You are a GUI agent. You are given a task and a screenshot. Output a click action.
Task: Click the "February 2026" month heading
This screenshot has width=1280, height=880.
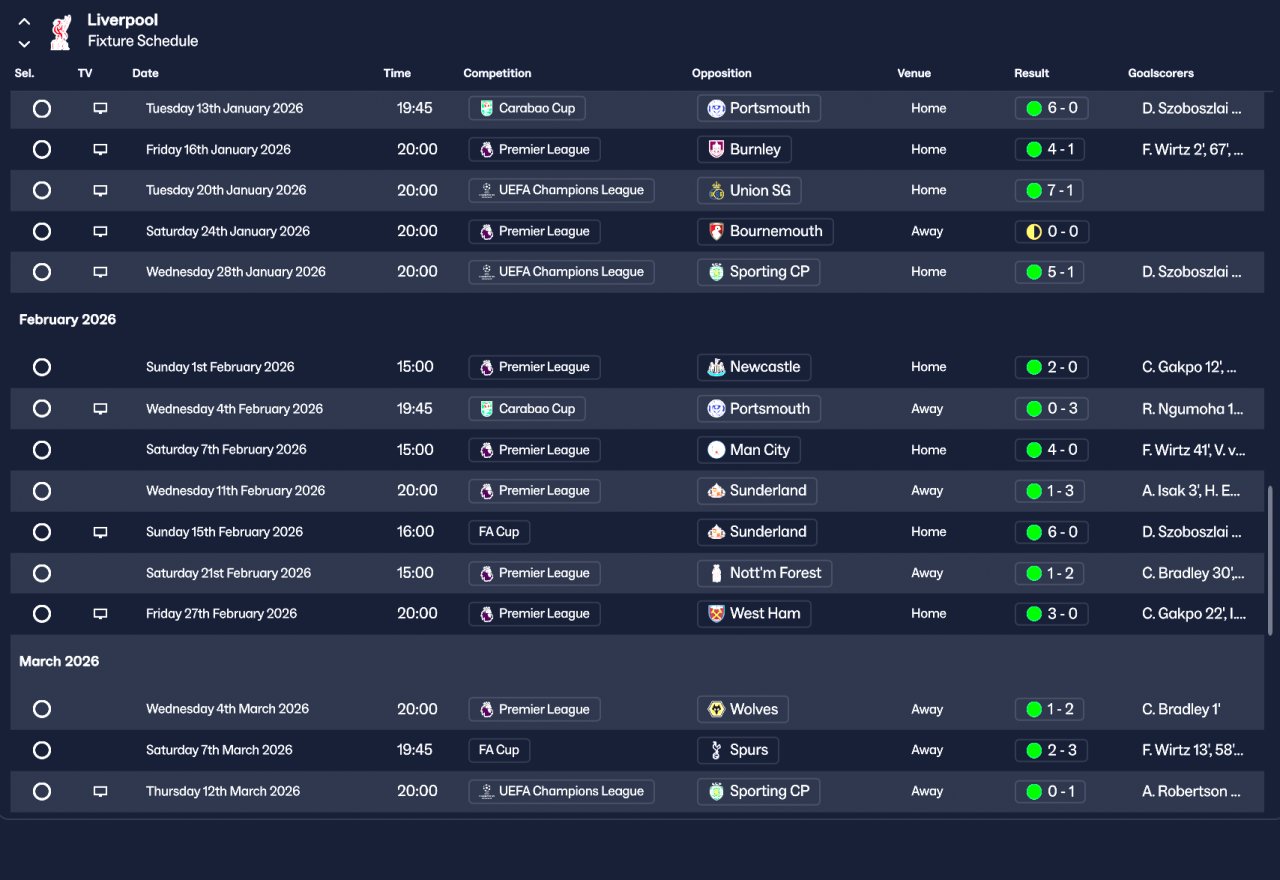tap(68, 320)
